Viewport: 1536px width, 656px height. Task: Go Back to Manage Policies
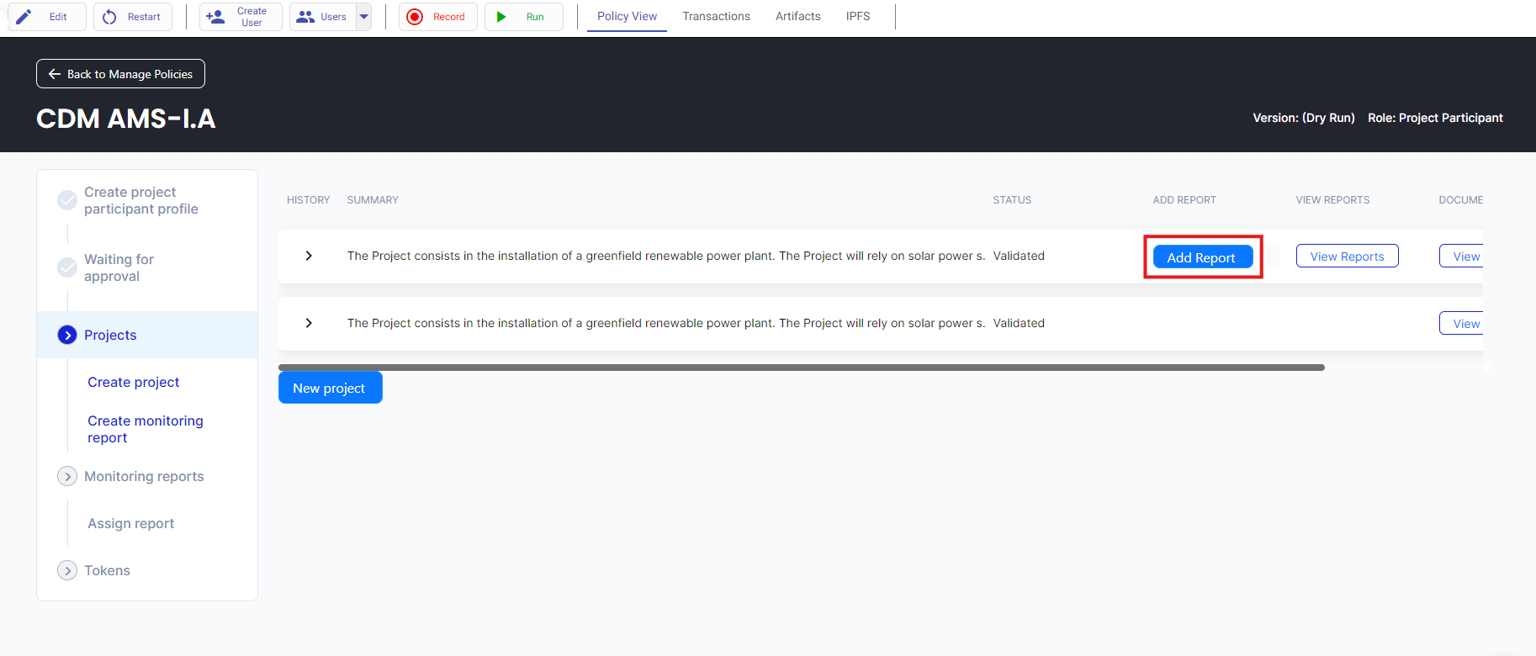coord(121,74)
